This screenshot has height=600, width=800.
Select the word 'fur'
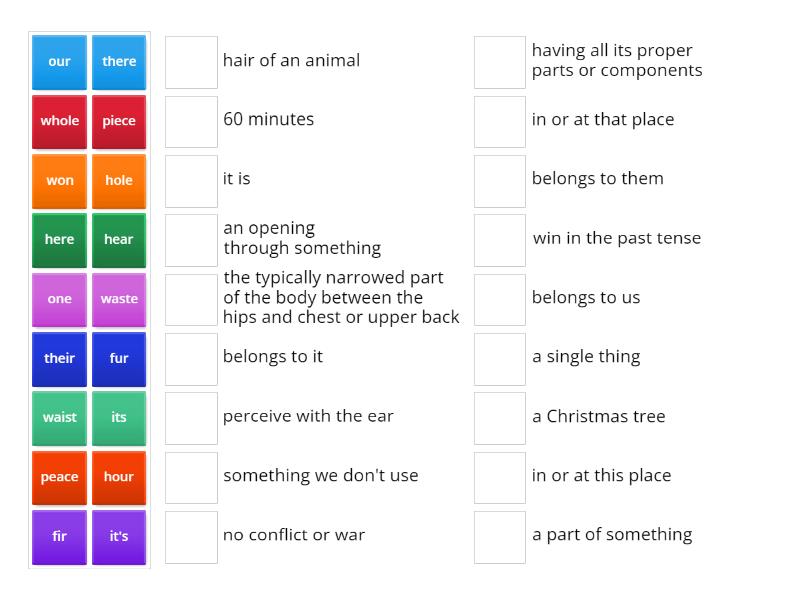pyautogui.click(x=119, y=359)
